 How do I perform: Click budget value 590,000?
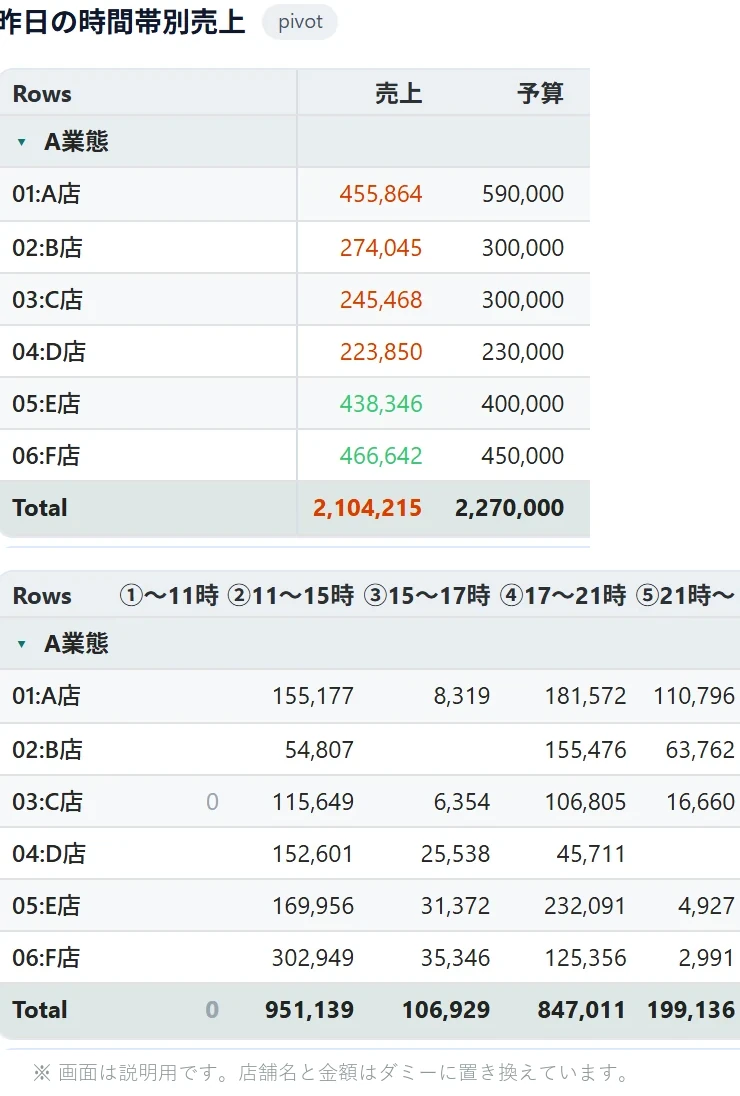coord(523,194)
